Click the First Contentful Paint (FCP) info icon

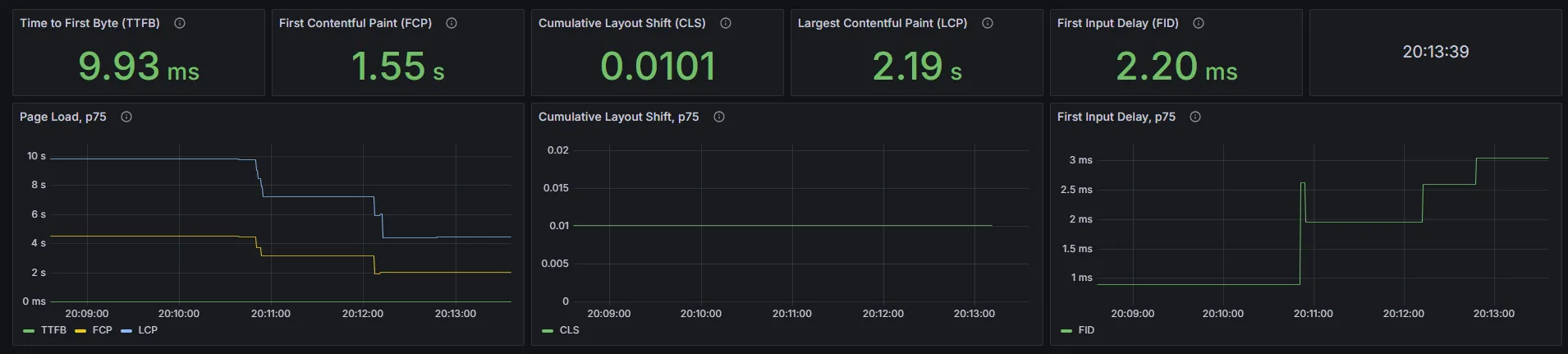[452, 23]
